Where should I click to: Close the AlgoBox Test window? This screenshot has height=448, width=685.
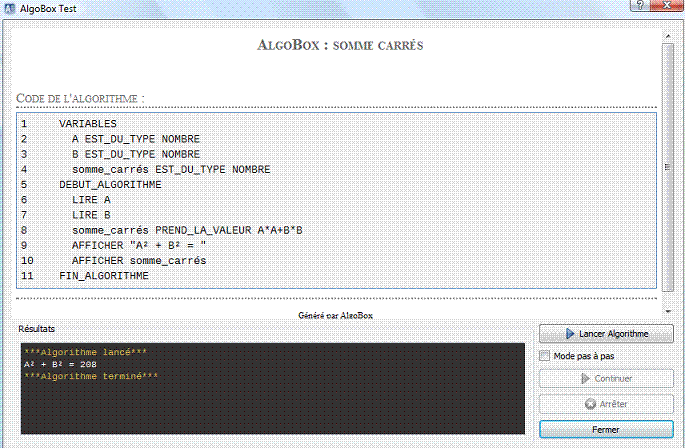coord(667,5)
